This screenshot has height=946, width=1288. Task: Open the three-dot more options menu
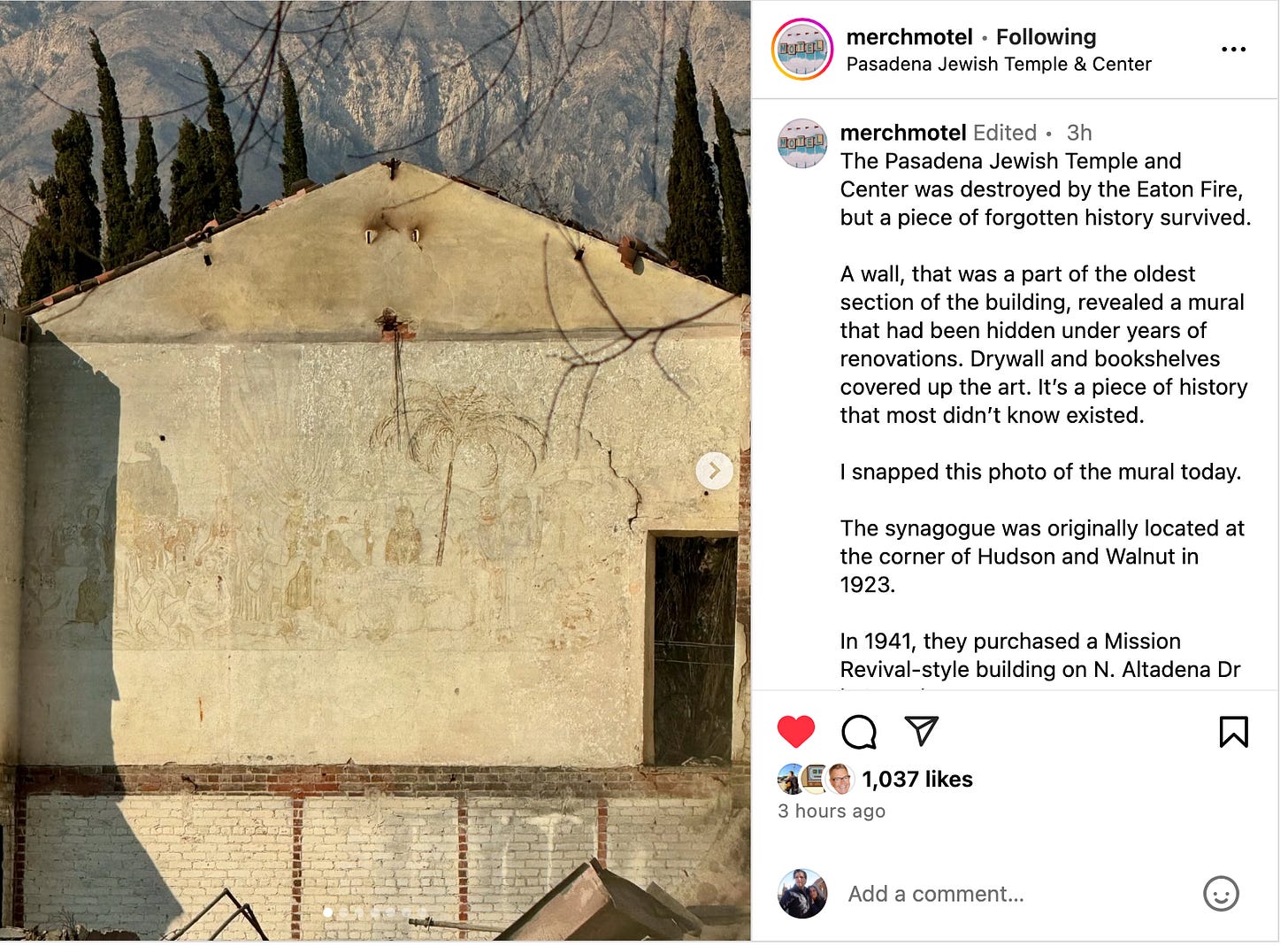click(1233, 50)
